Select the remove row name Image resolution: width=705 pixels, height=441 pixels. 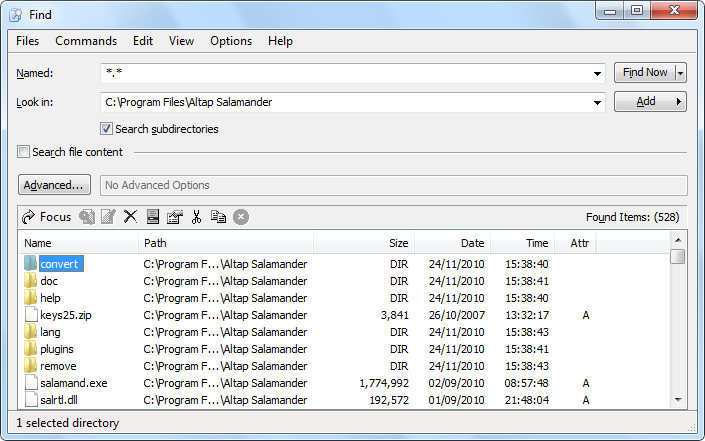click(58, 366)
